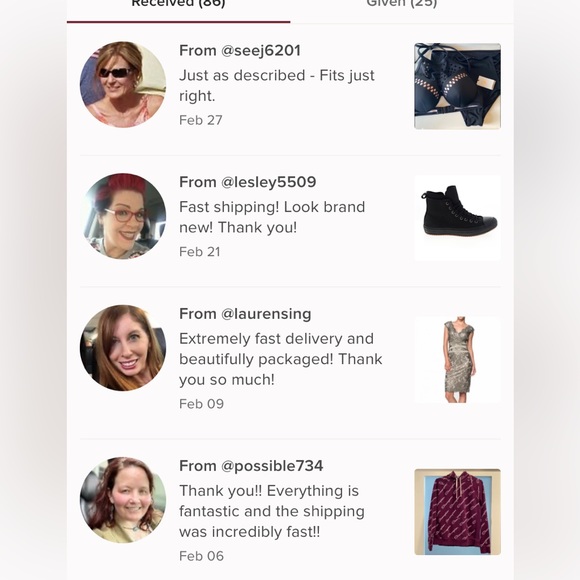Viewport: 580px width, 580px height.
Task: Click the Feb 27 review date
Action: click(x=200, y=120)
